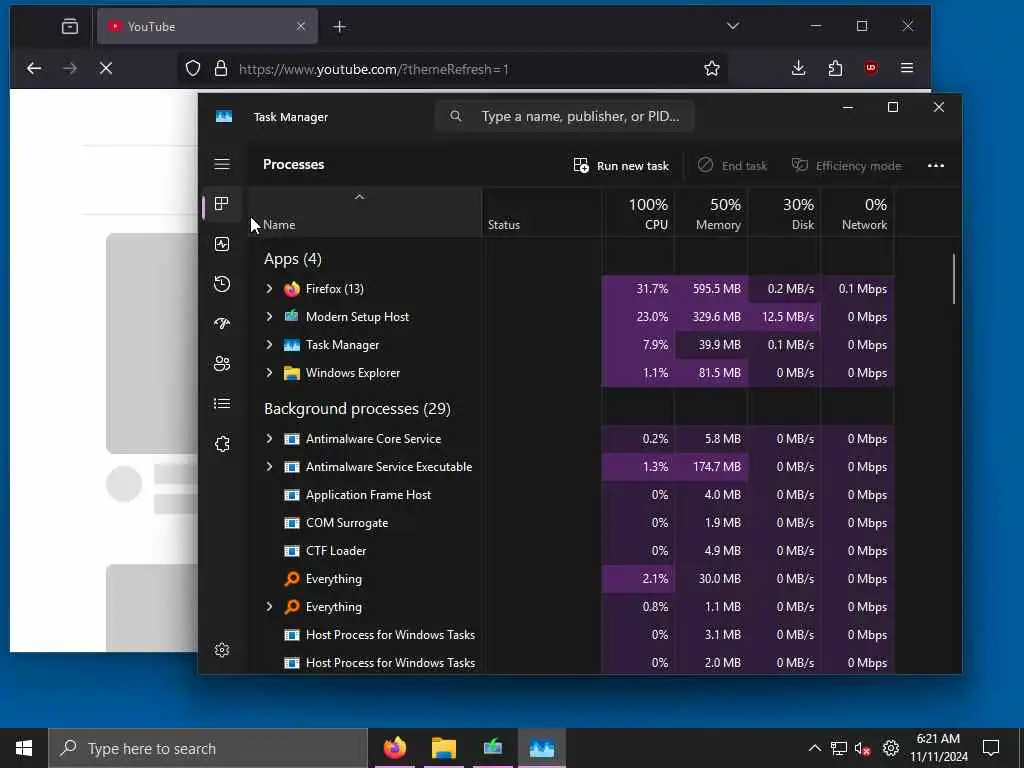Screen dimensions: 1024x768
Task: Open Firefox extensions puzzle icon
Action: pos(835,68)
